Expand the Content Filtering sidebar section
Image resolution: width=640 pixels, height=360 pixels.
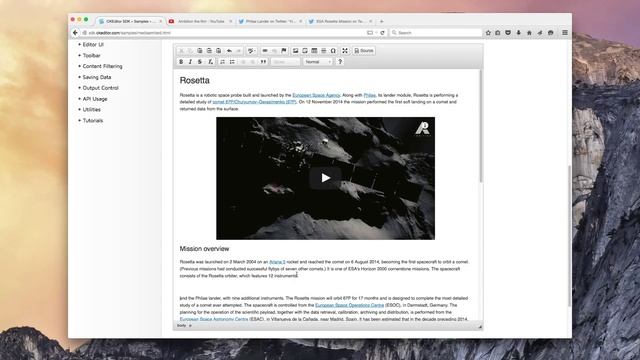[102, 66]
